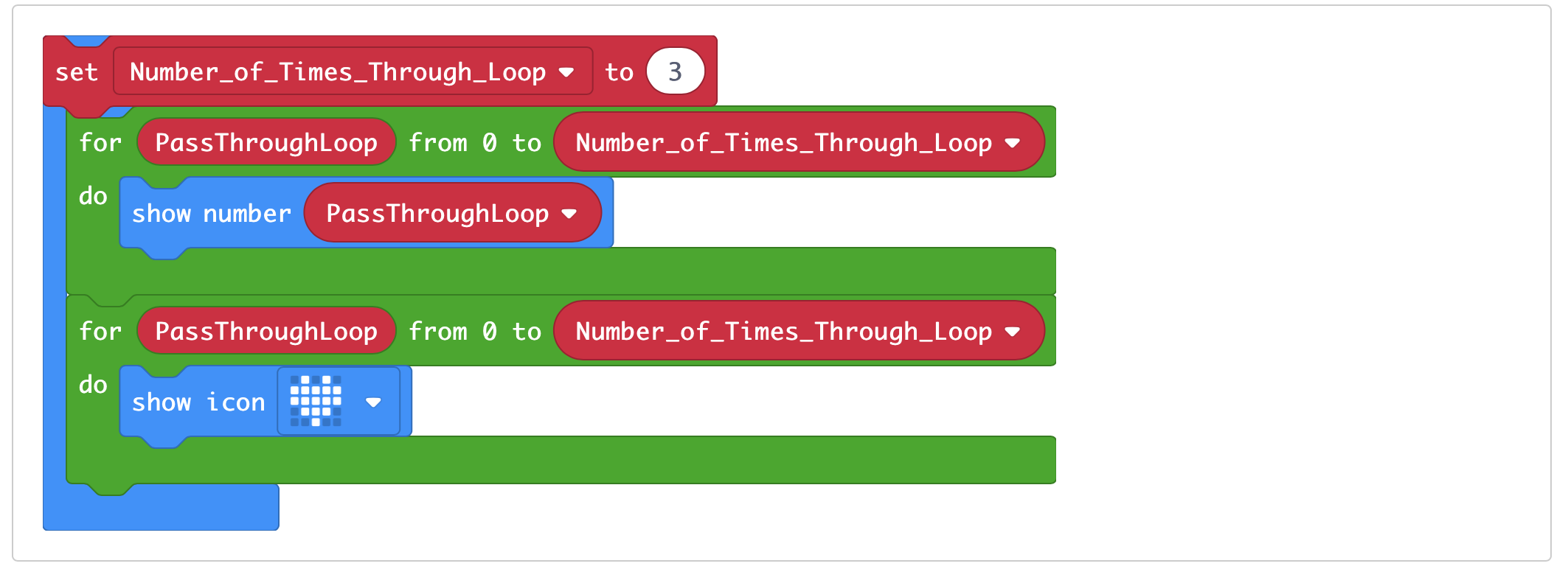Click the heart icon in show icon block
Viewport: 1568px width, 569px height.
(x=317, y=402)
